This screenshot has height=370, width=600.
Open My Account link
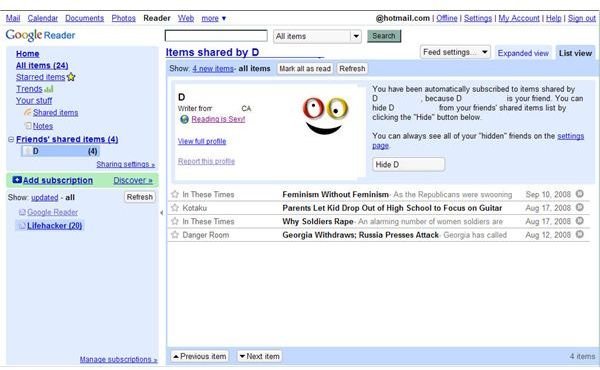519,18
